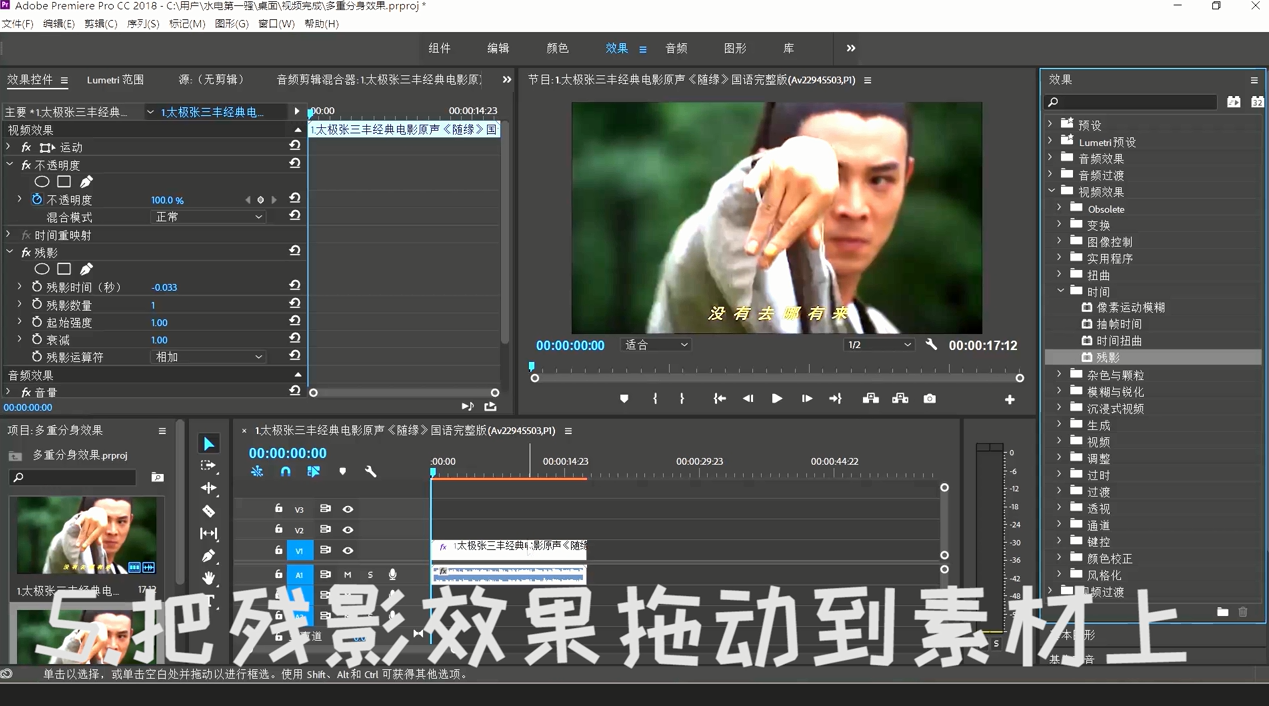Expand the 模糊与锐化 folder
Image resolution: width=1269 pixels, height=706 pixels.
pyautogui.click(x=1060, y=392)
